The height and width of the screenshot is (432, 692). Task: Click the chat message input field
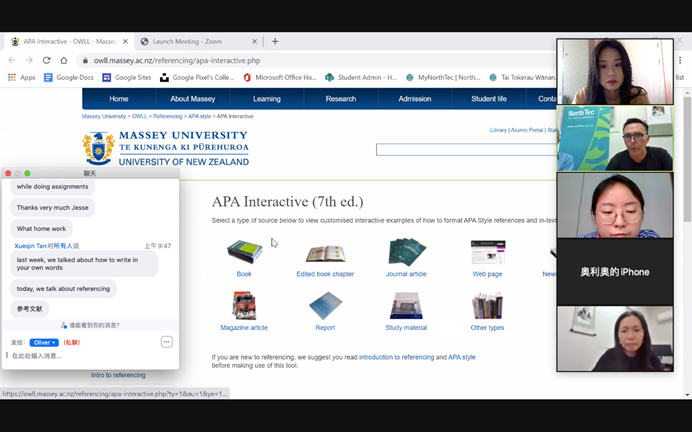point(90,356)
